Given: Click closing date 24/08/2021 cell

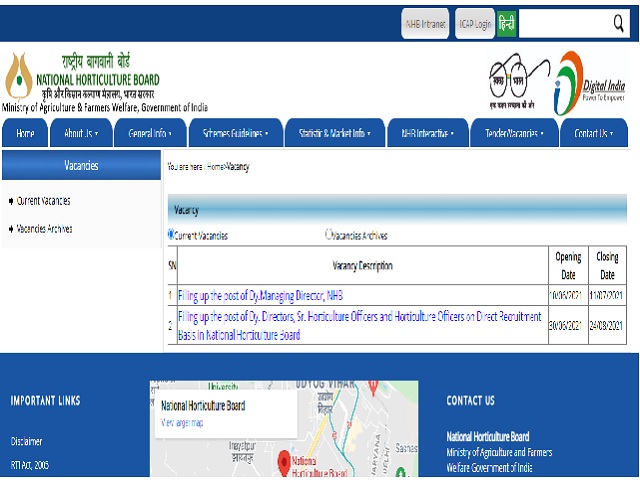Looking at the screenshot, I should 607,325.
